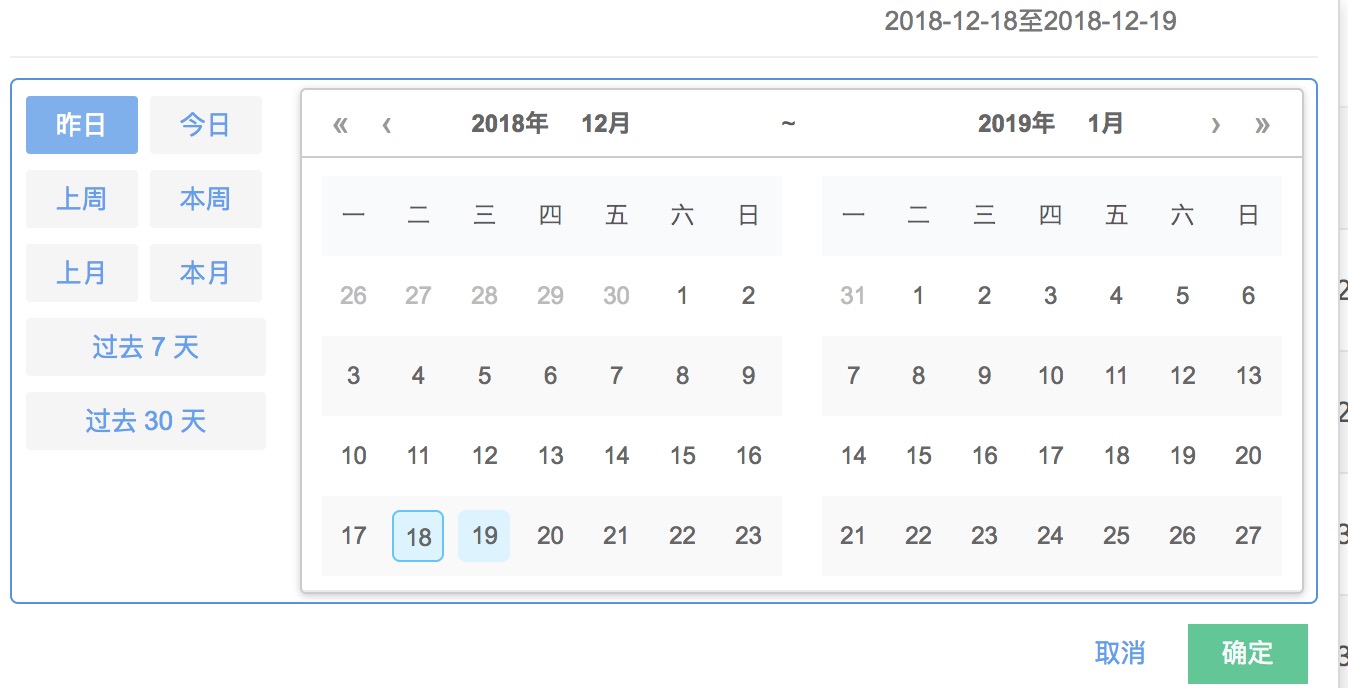Screen dimensions: 1348x688
Task: Apply the 过去 7 天 range
Action: pyautogui.click(x=145, y=346)
